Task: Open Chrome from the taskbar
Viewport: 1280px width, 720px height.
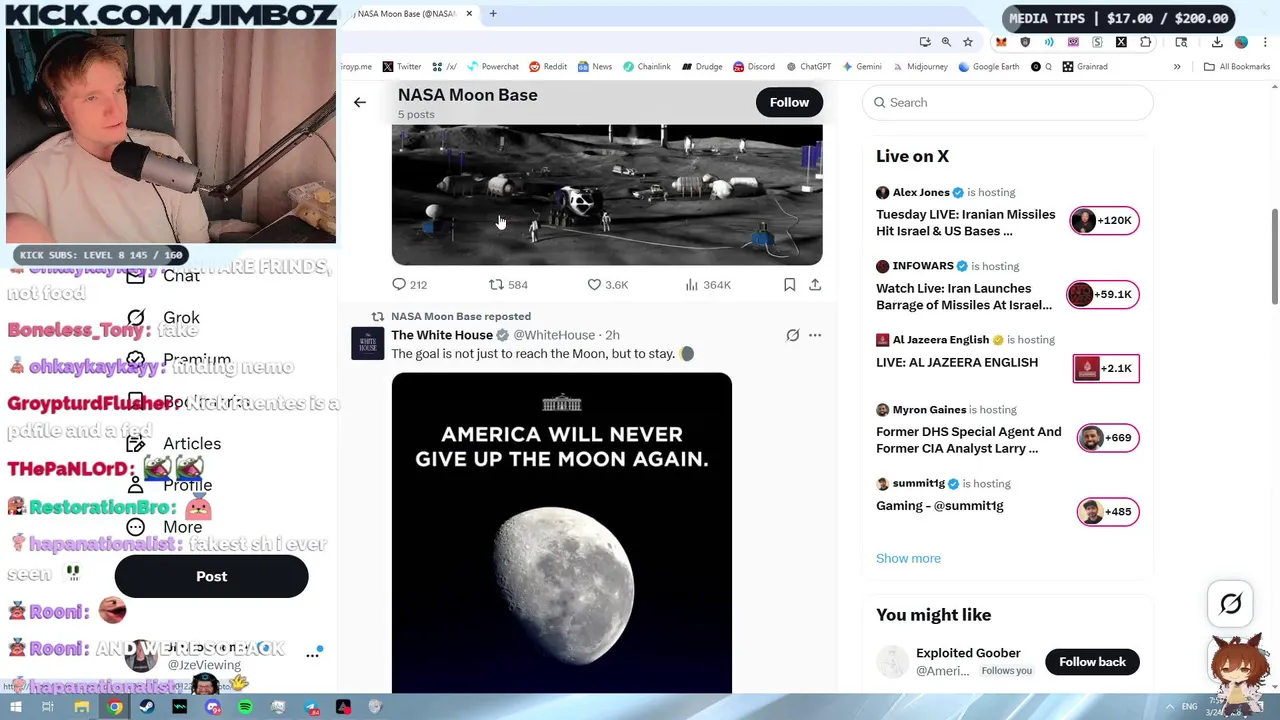Action: [x=115, y=707]
